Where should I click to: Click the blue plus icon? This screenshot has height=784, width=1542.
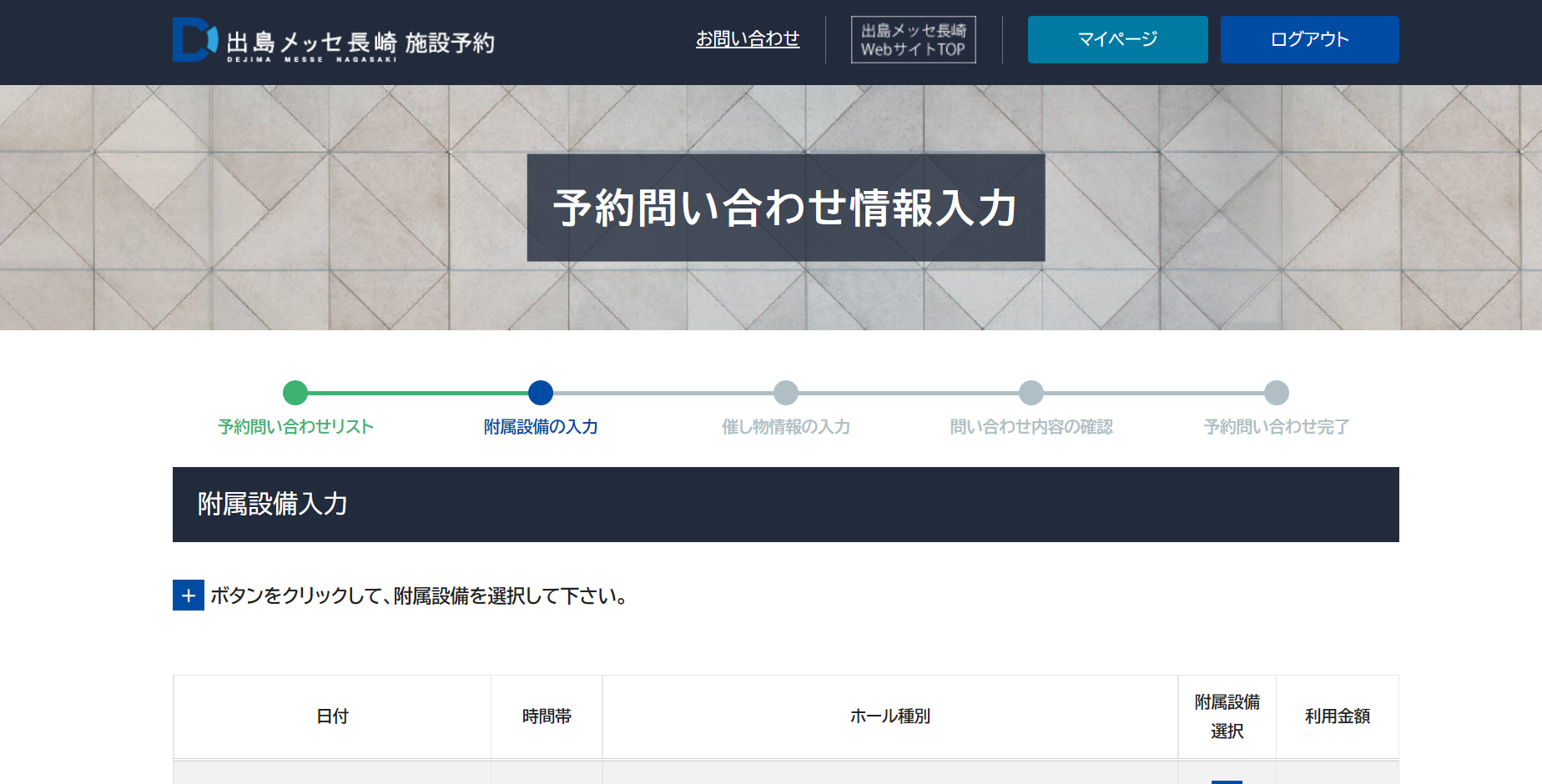tap(189, 596)
